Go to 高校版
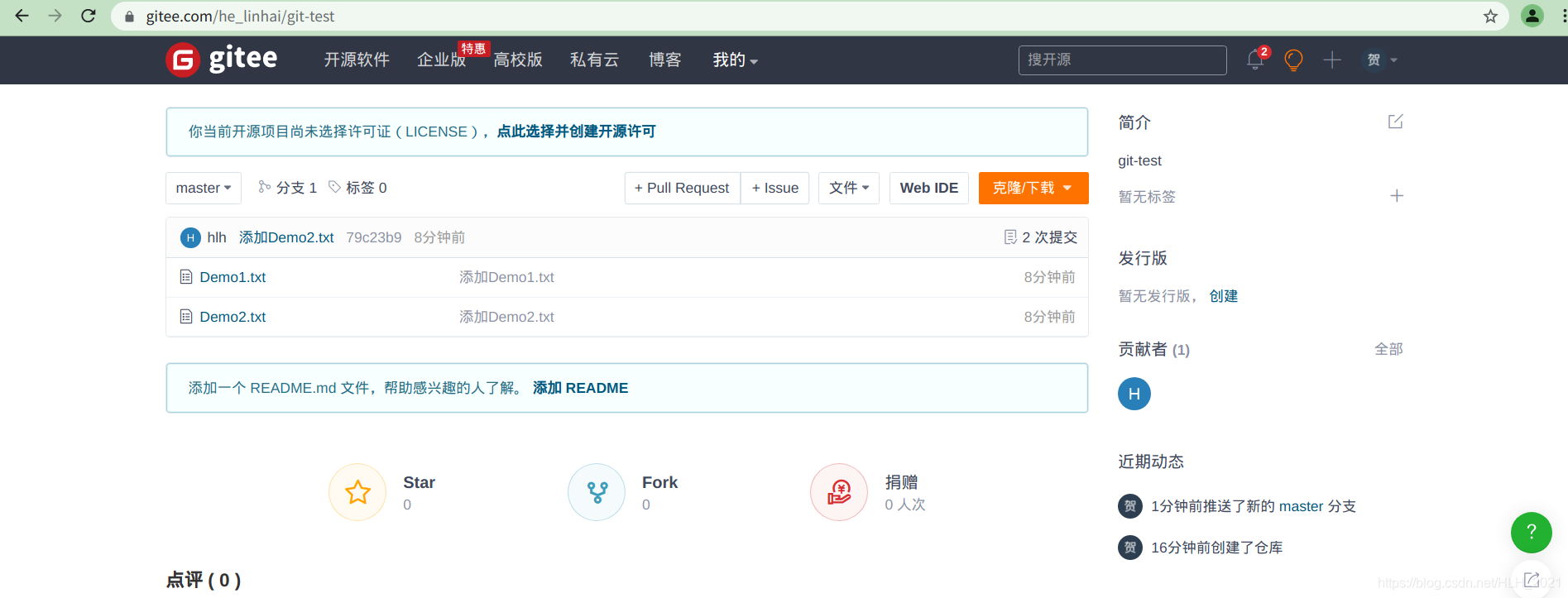Screen dimensions: 1568x598 coord(518,60)
